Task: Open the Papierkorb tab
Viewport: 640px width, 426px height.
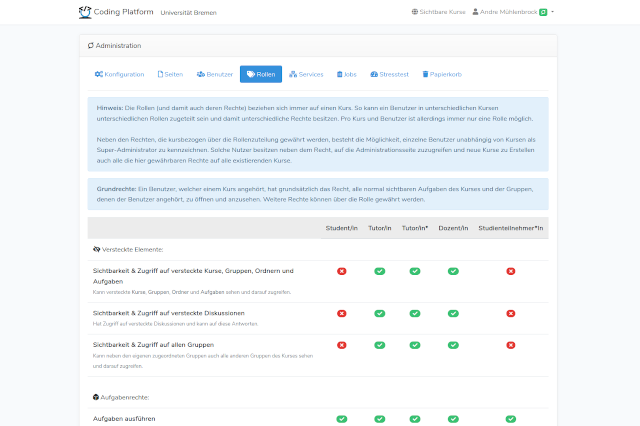Action: [442, 74]
